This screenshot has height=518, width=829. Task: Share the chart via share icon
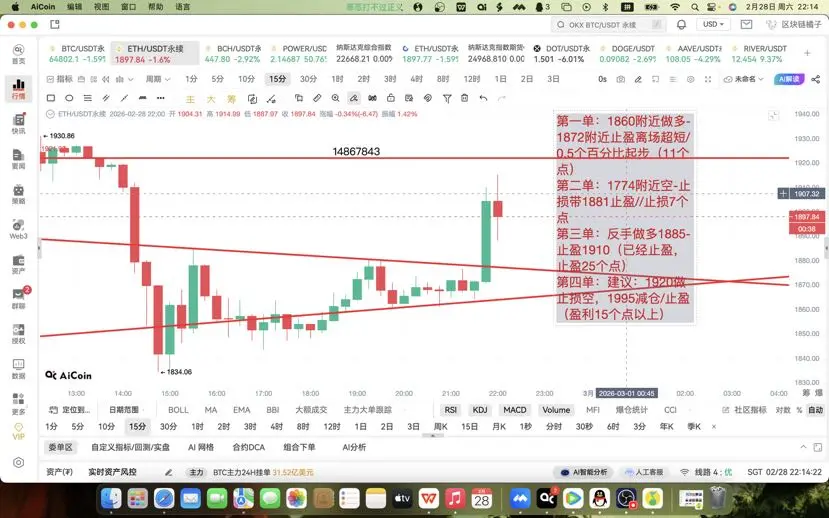click(816, 79)
